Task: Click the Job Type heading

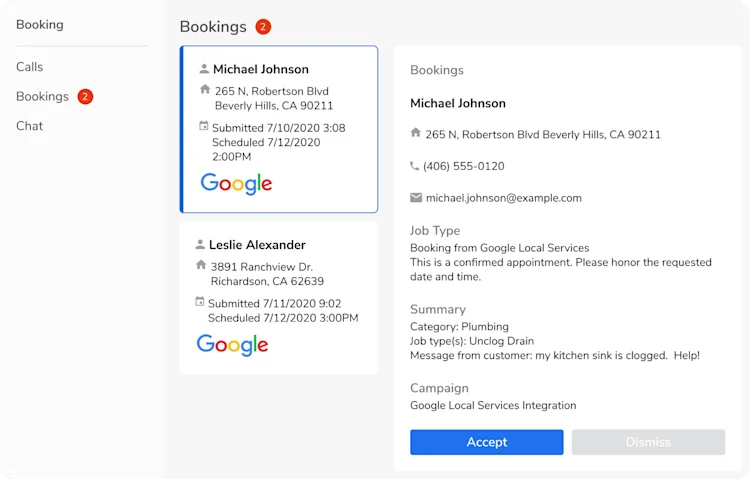Action: 435,231
